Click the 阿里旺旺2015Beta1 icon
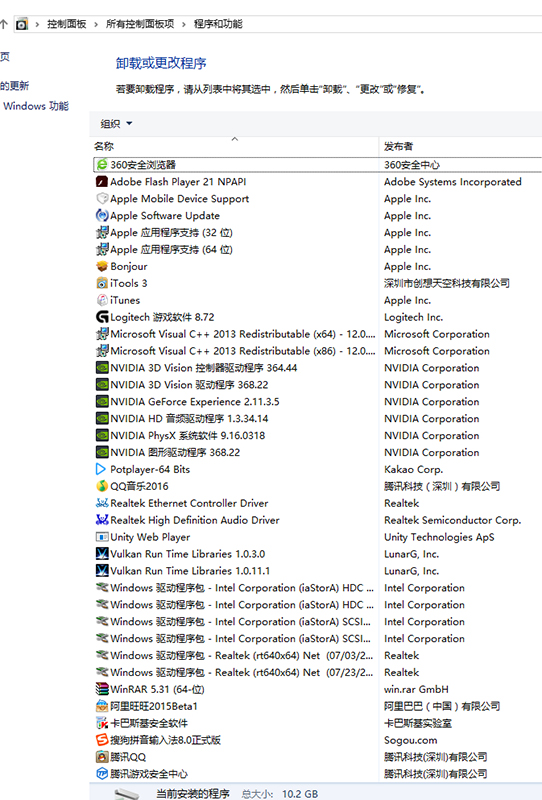The width and height of the screenshot is (542, 800). 102,706
